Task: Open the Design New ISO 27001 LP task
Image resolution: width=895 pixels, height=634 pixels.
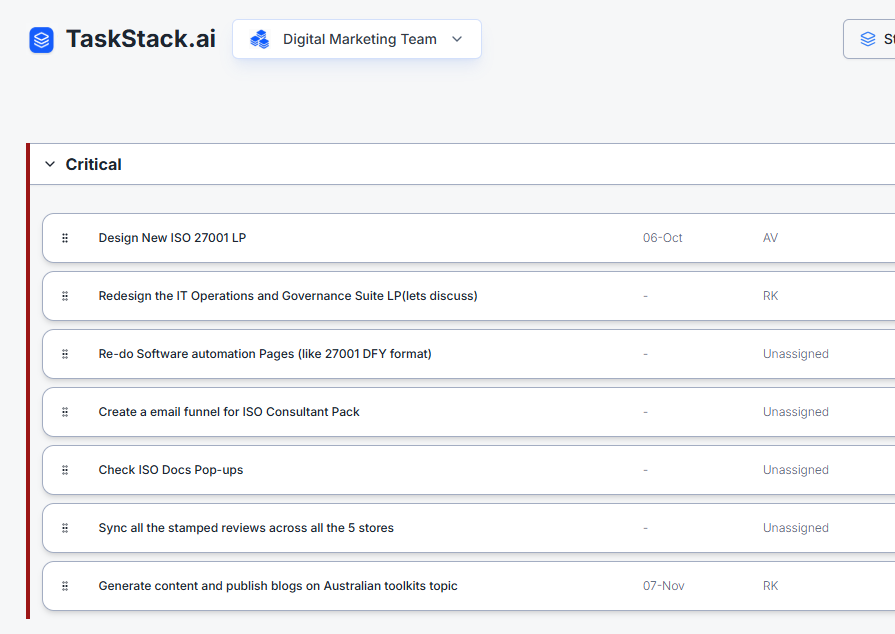Action: 174,238
